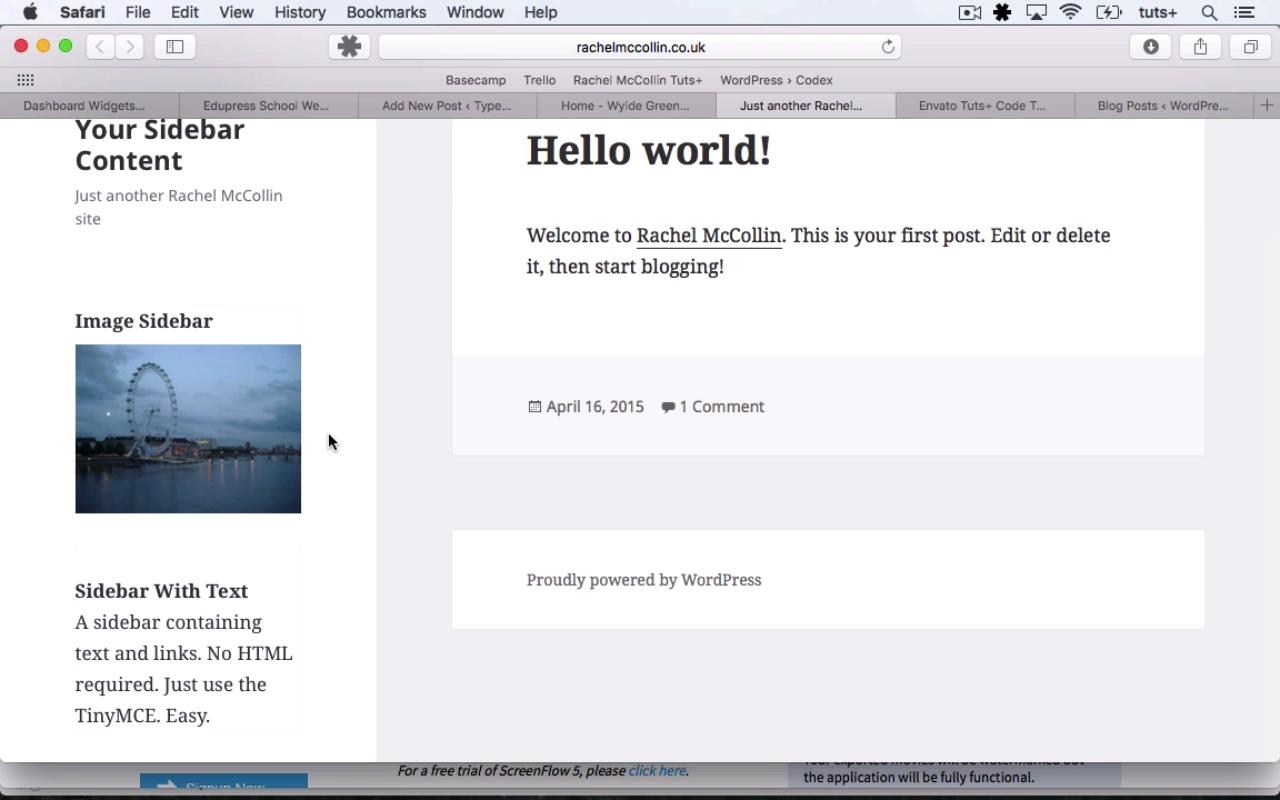
Task: Click the asterisk-shaped menu bar icon
Action: tap(1002, 12)
